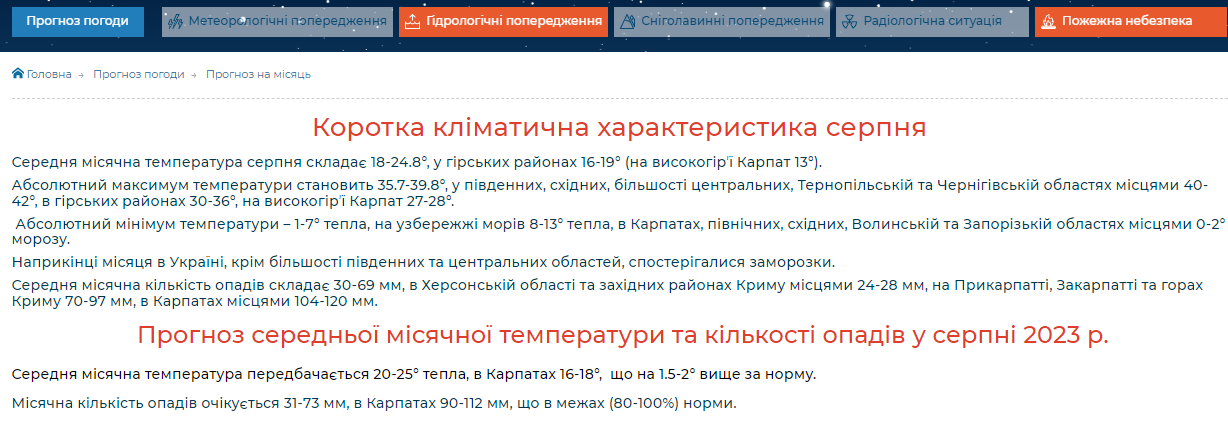Image resolution: width=1228 pixels, height=436 pixels.
Task: Select the Гідрологічні попередження label
Action: tap(514, 21)
